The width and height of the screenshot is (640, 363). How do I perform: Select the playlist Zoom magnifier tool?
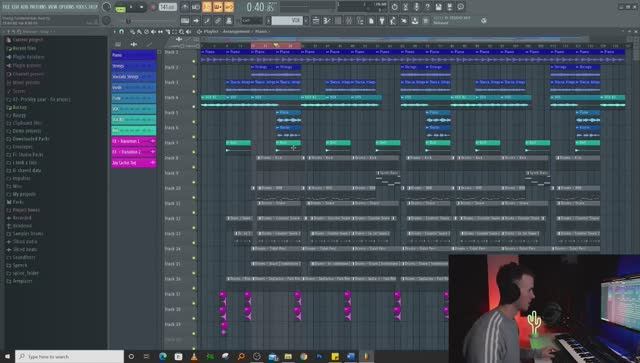181,31
